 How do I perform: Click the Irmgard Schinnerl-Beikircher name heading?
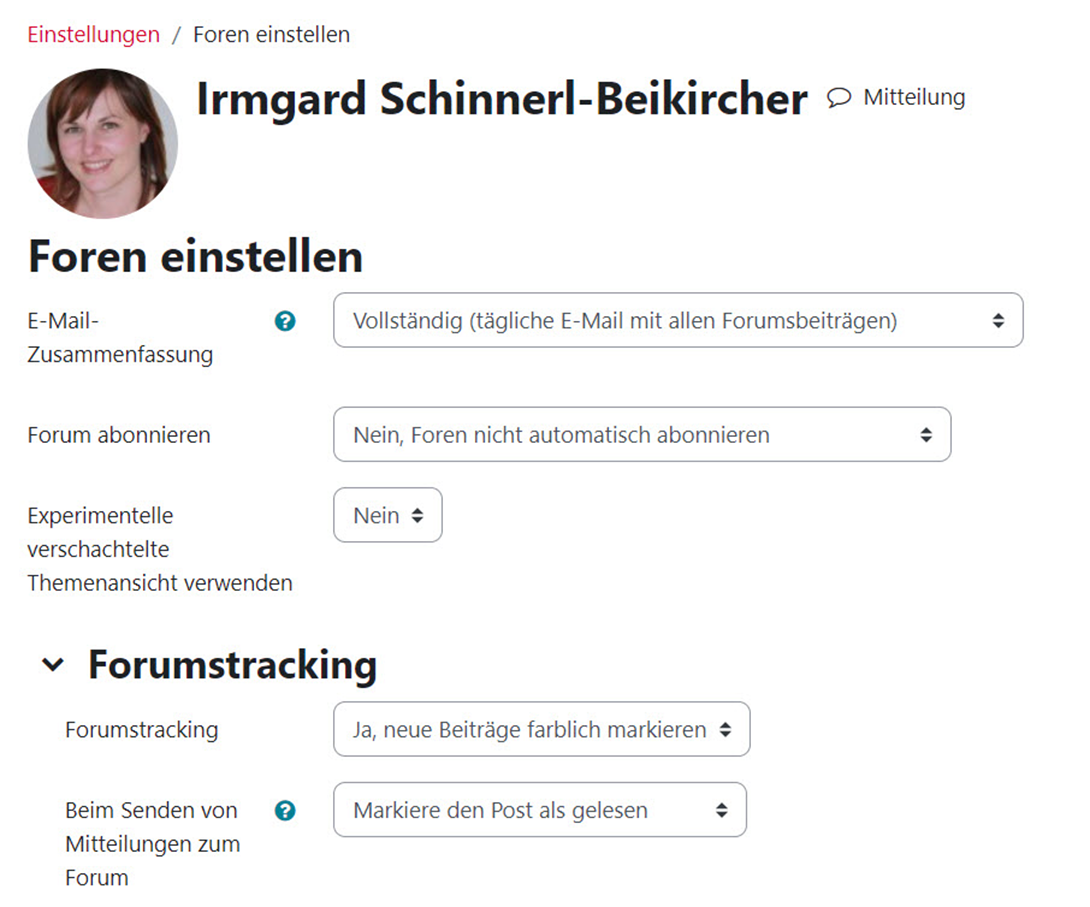click(x=501, y=98)
